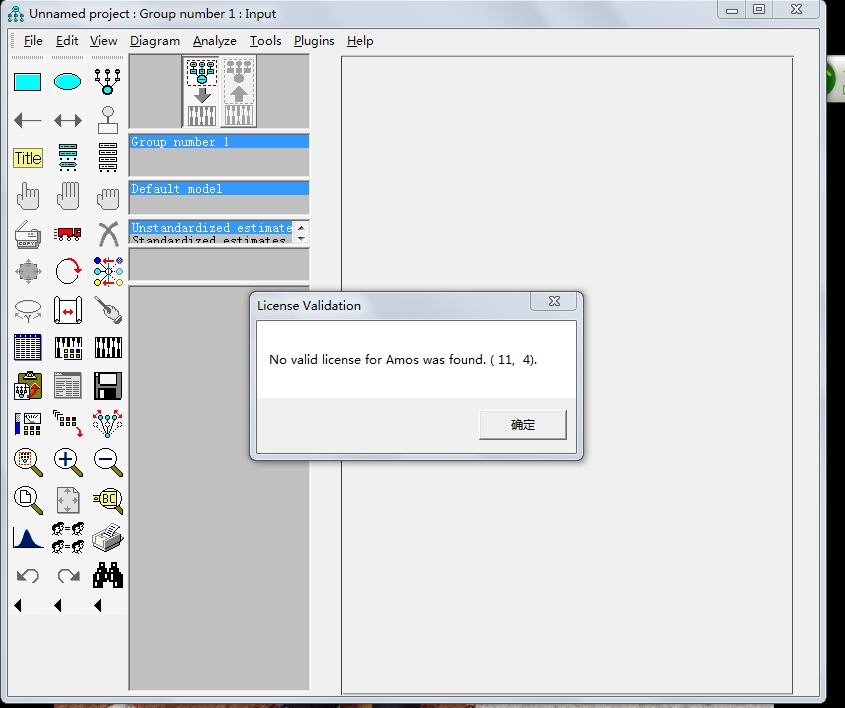The image size is (845, 708).
Task: Click the binoculars specification search icon
Action: click(x=108, y=575)
